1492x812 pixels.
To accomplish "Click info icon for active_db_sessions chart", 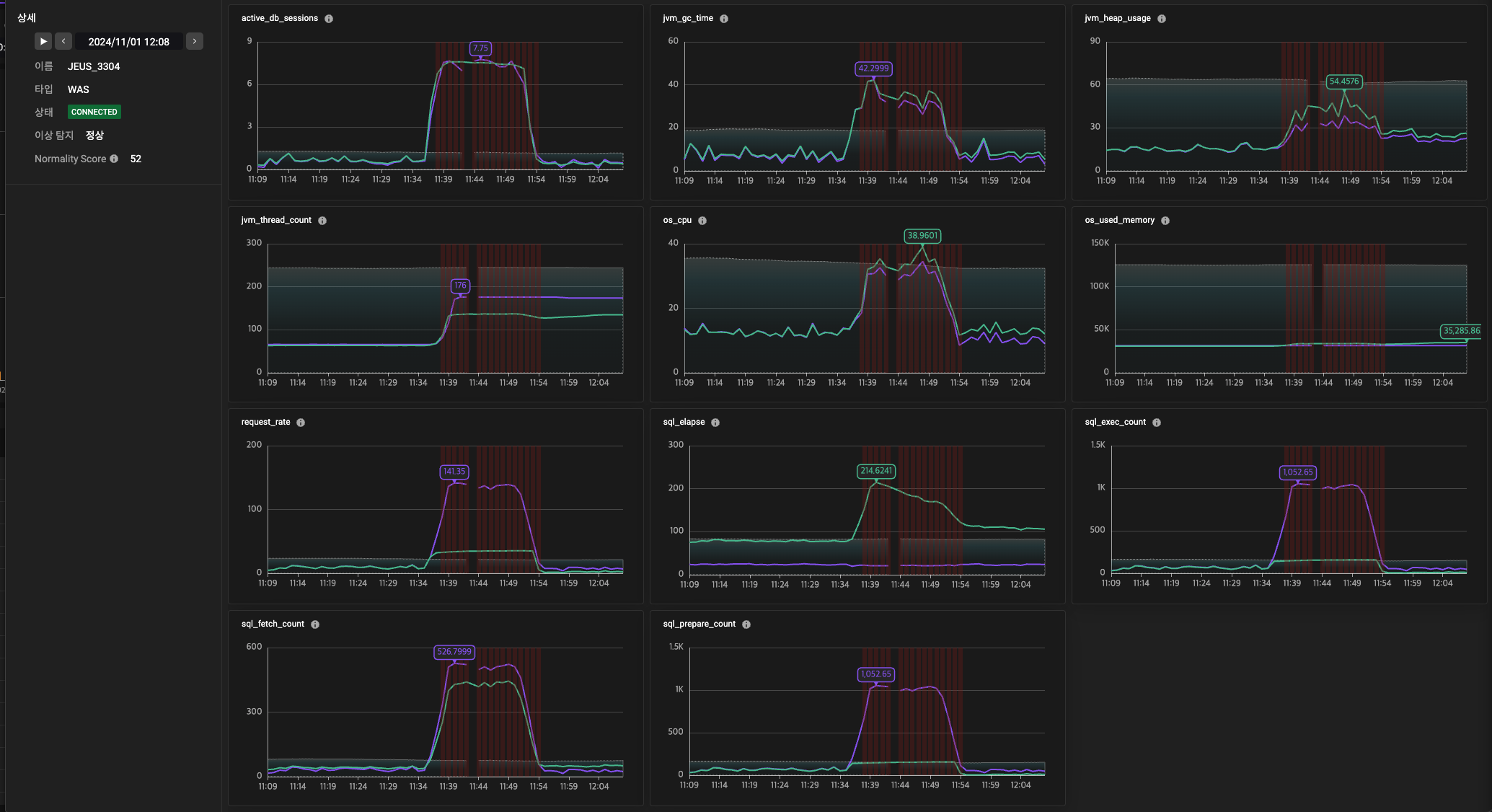I will point(329,19).
